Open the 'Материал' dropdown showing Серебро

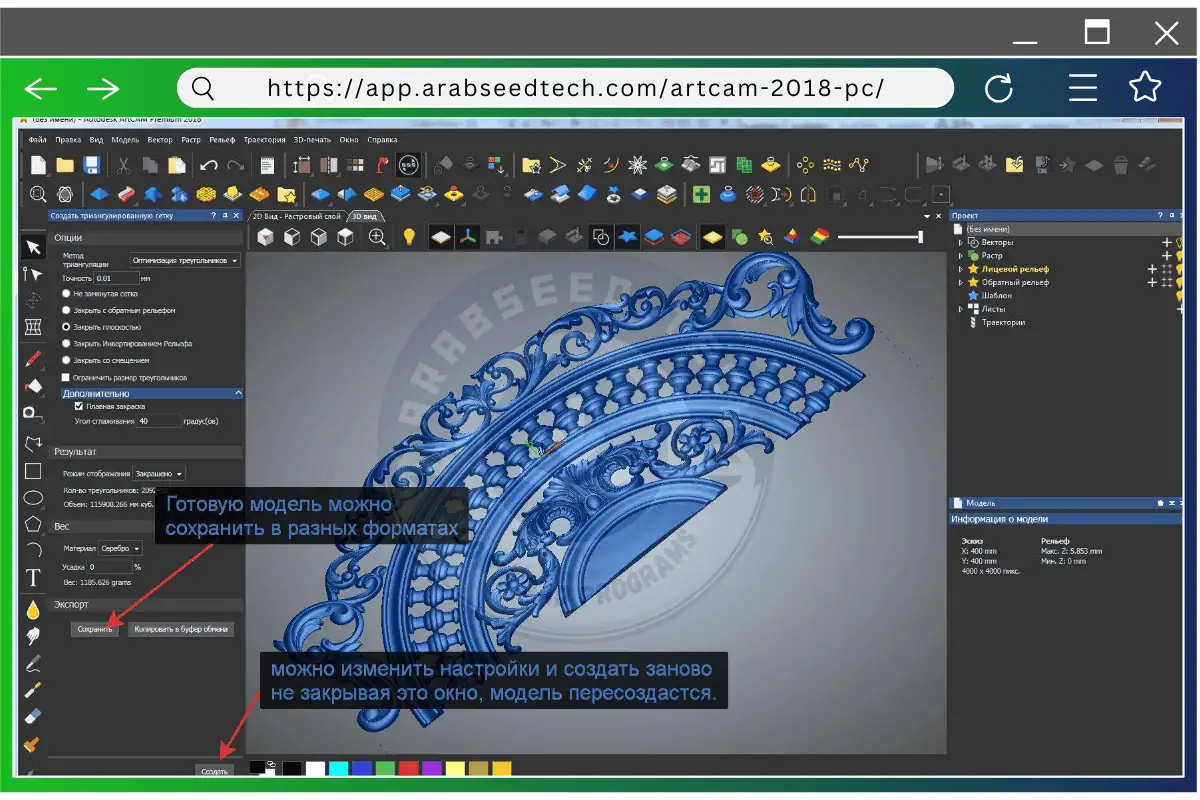pyautogui.click(x=118, y=548)
